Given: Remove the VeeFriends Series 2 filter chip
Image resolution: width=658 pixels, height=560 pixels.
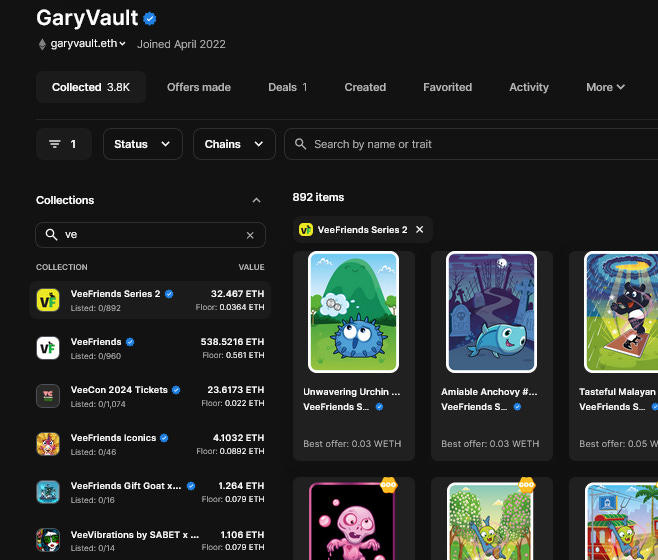Looking at the screenshot, I should point(419,230).
